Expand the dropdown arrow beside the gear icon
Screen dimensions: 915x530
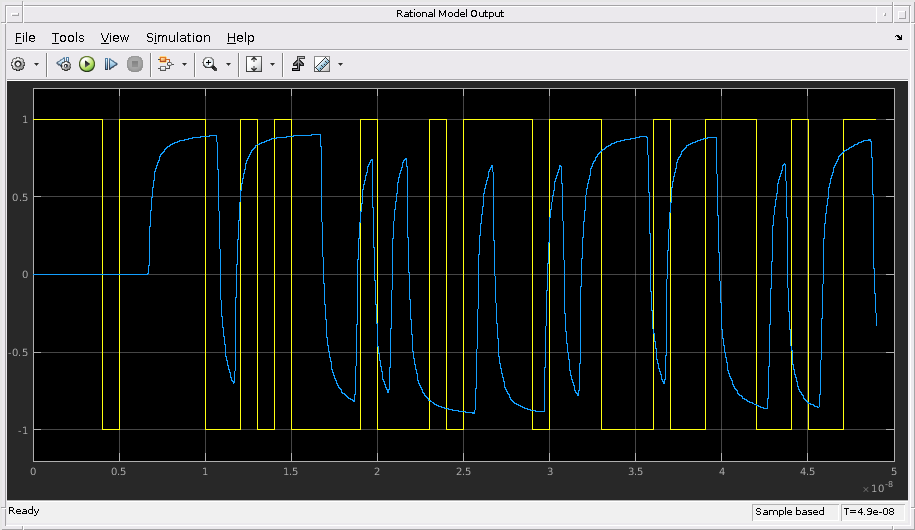pyautogui.click(x=37, y=64)
